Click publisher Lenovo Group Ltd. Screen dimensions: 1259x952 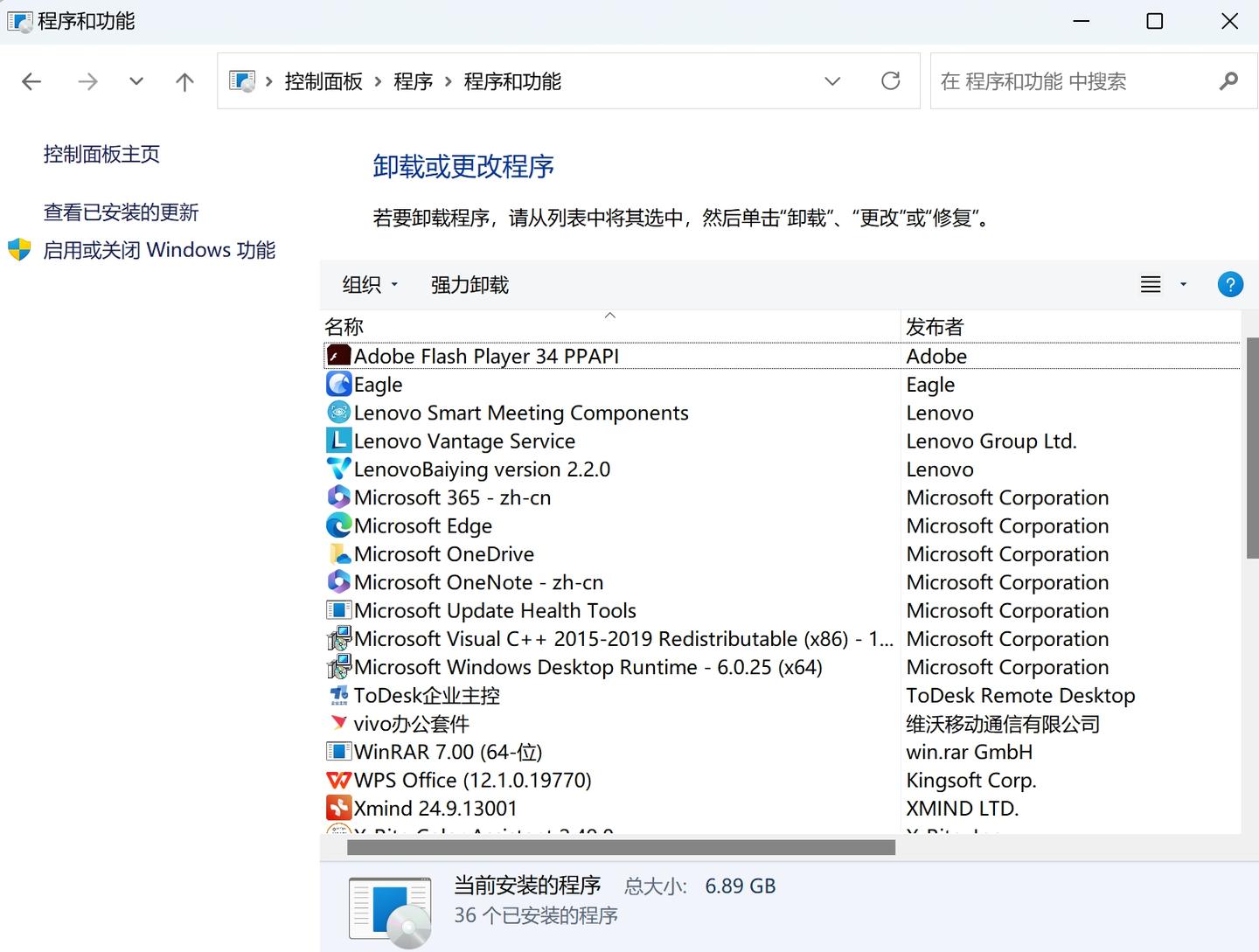coord(991,441)
